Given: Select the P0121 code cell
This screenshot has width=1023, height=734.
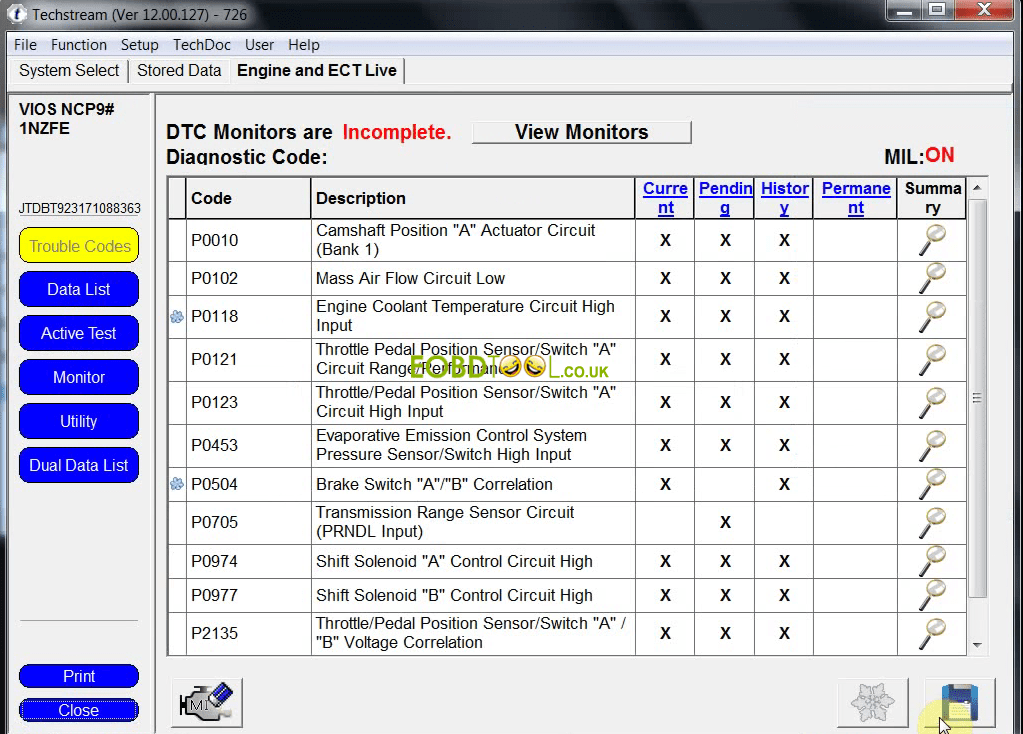Looking at the screenshot, I should click(249, 359).
